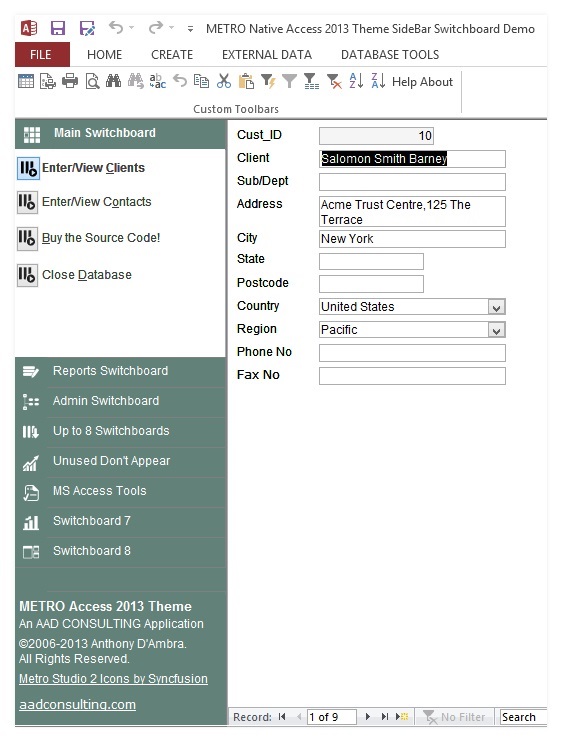Viewport: 562px width, 742px height.
Task: Click into the State field
Action: point(371,261)
